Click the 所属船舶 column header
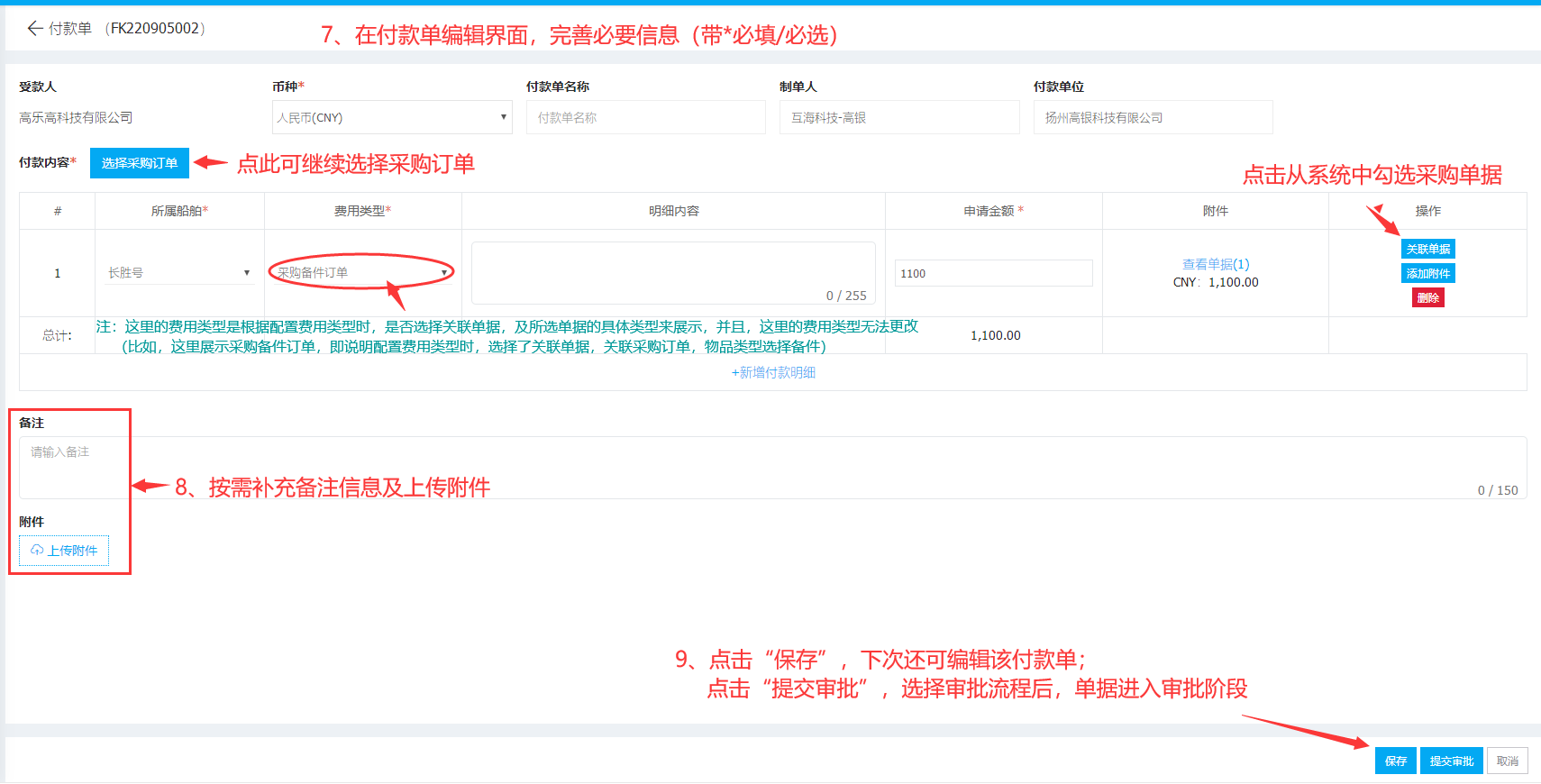The image size is (1541, 784). (179, 211)
